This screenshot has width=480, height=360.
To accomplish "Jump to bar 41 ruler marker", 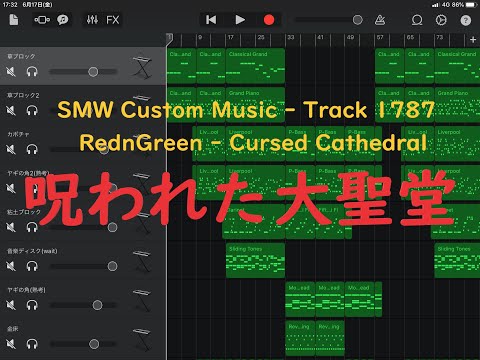I will pyautogui.click(x=320, y=37).
